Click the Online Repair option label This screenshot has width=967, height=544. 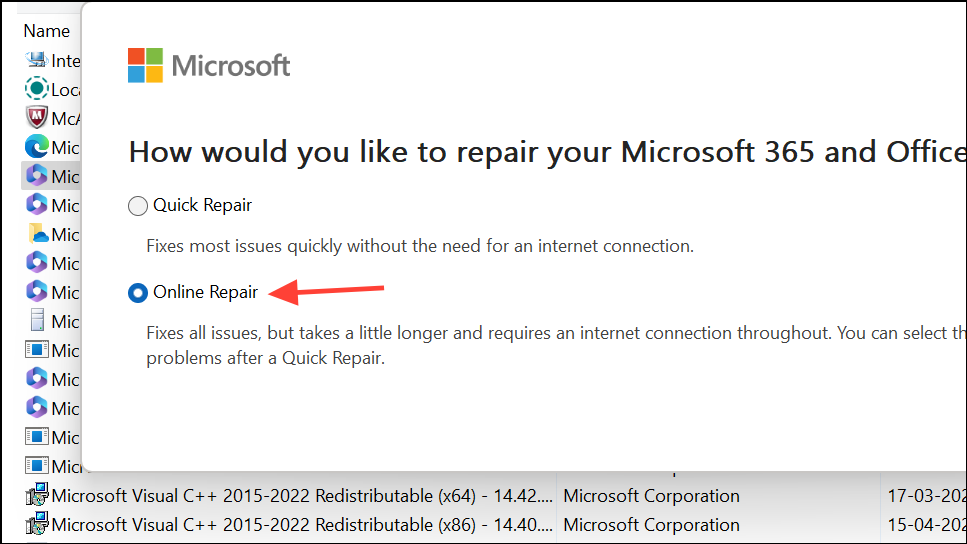tap(205, 292)
